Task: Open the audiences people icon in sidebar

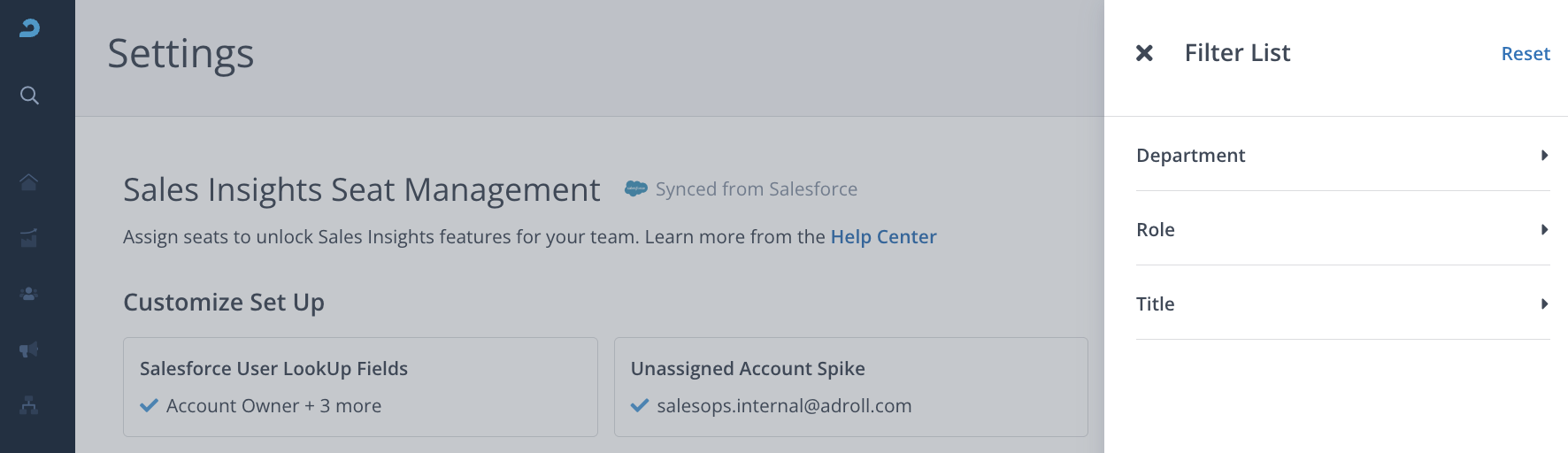Action: coord(29,294)
